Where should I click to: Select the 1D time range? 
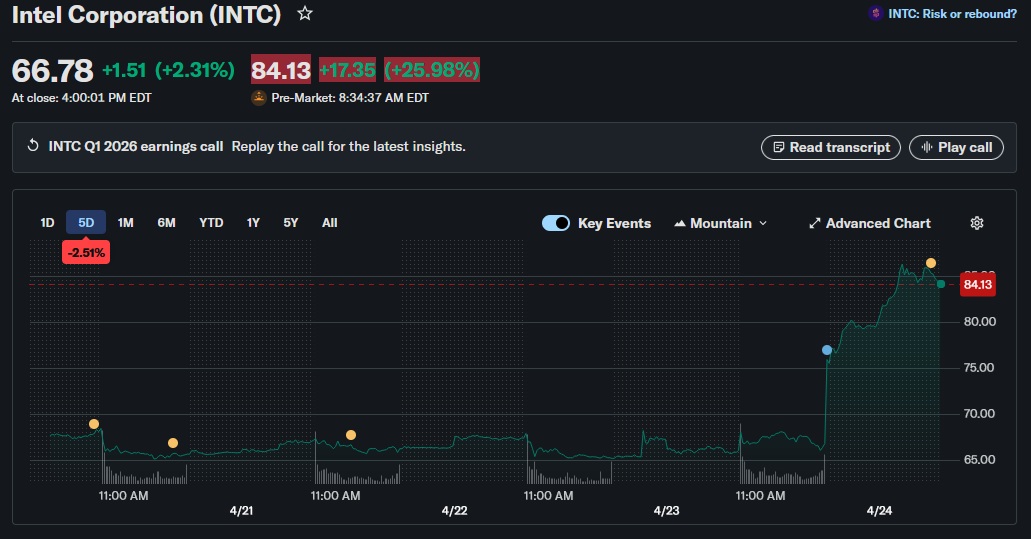pos(47,223)
